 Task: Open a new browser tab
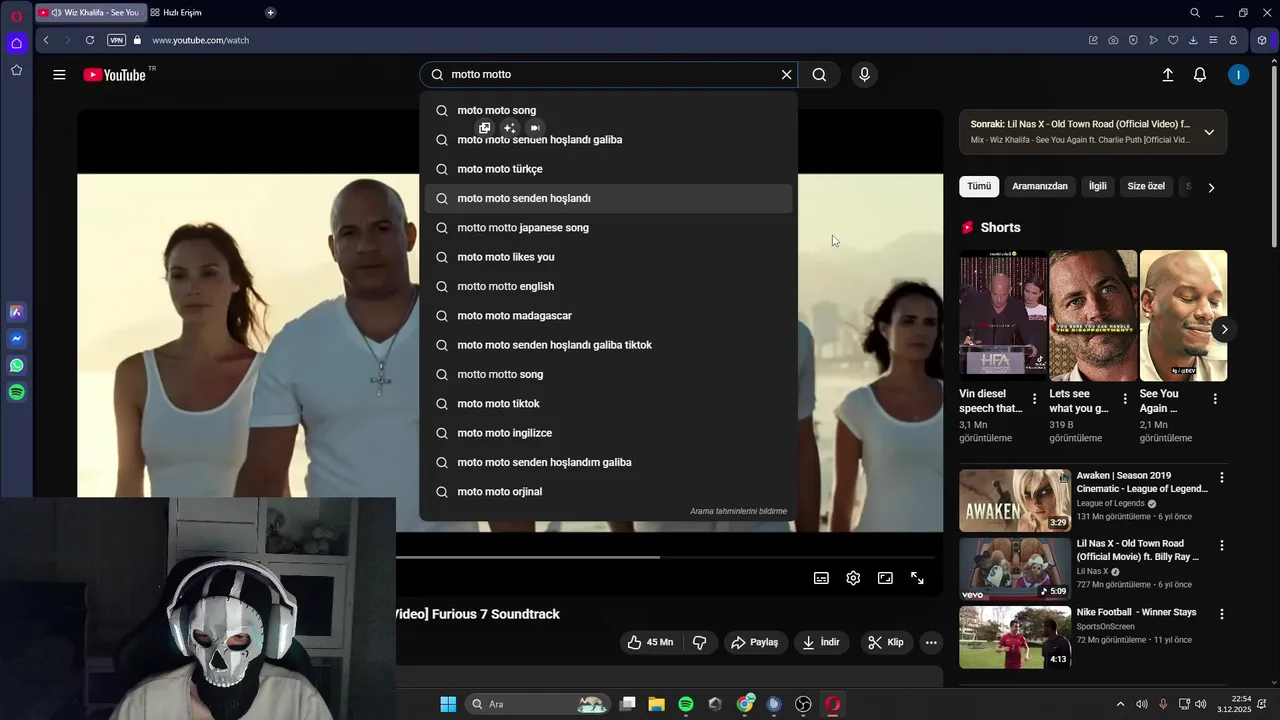[x=270, y=13]
